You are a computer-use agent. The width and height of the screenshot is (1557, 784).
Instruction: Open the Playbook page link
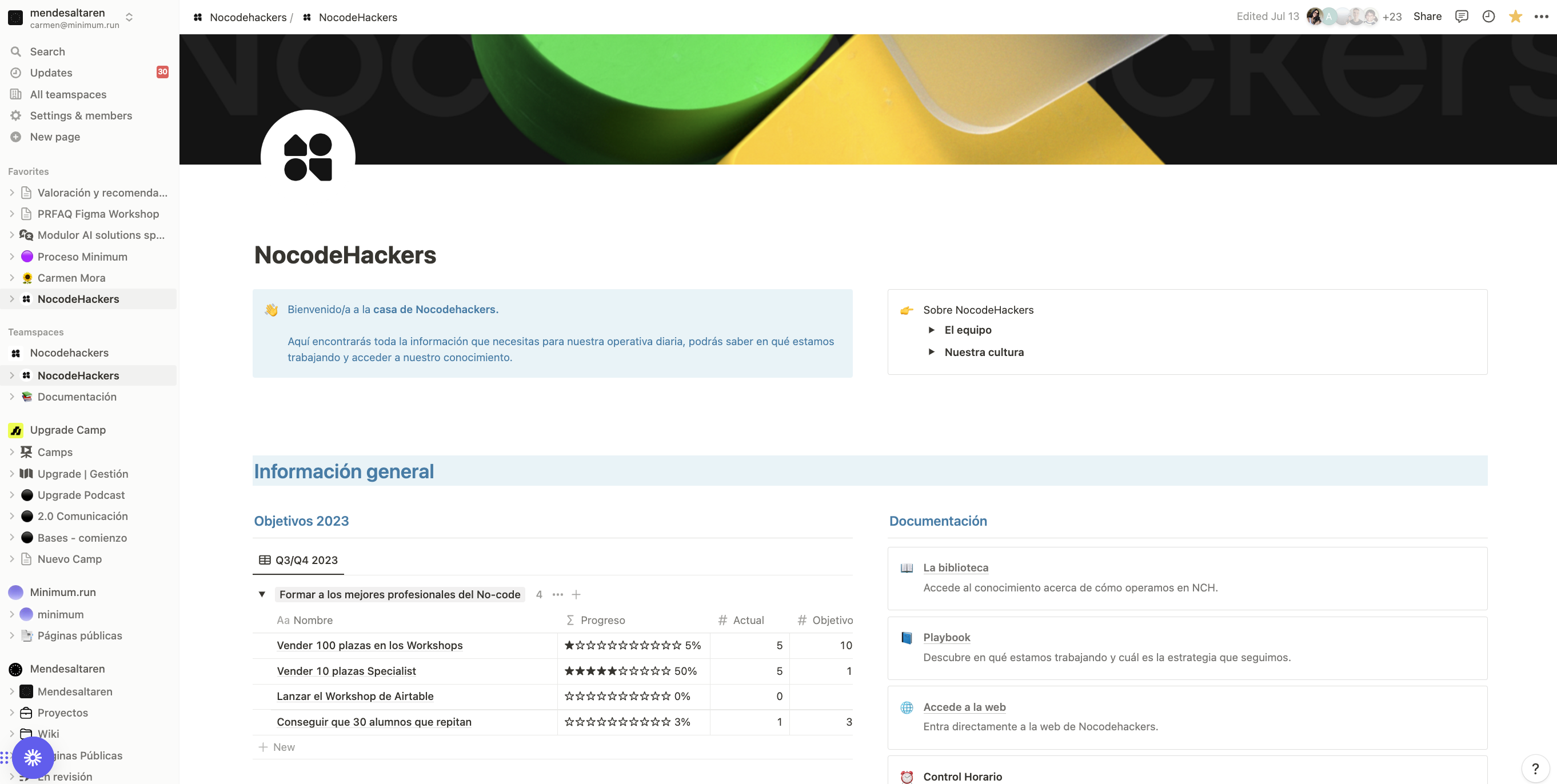(946, 637)
